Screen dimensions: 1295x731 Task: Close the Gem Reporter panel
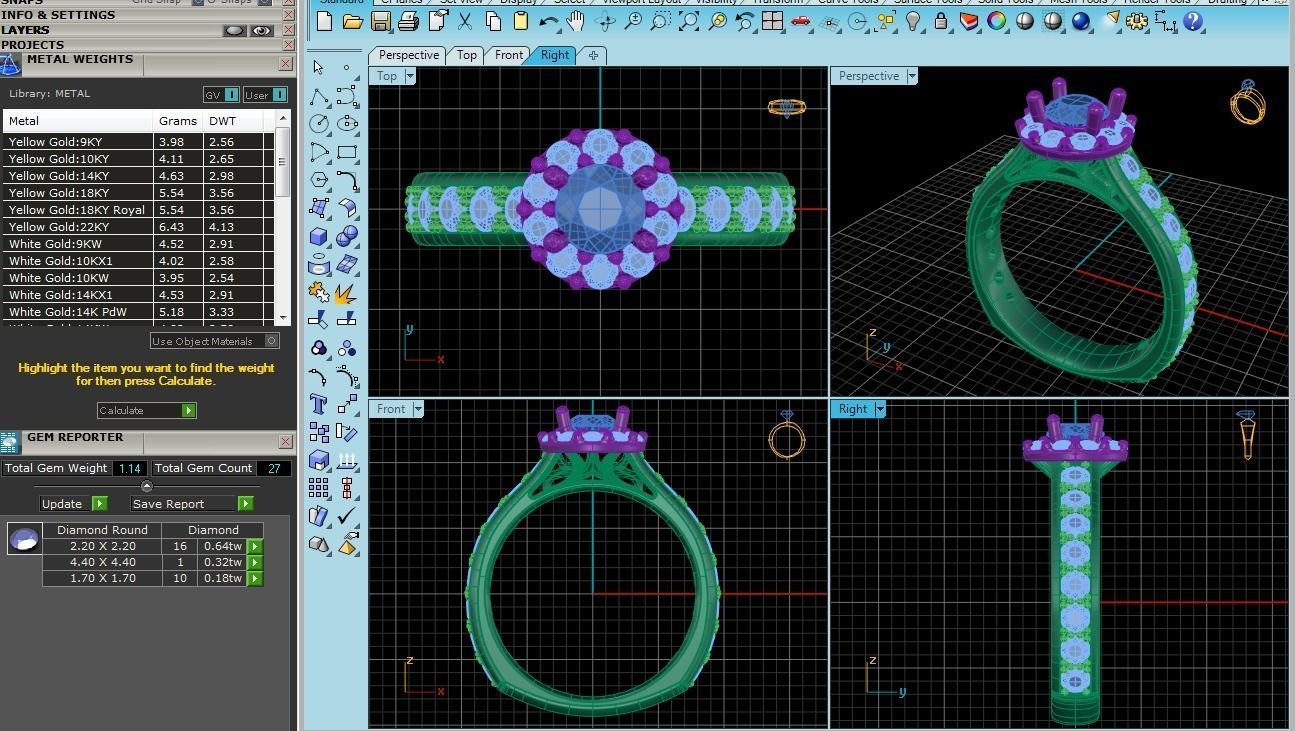click(x=285, y=441)
